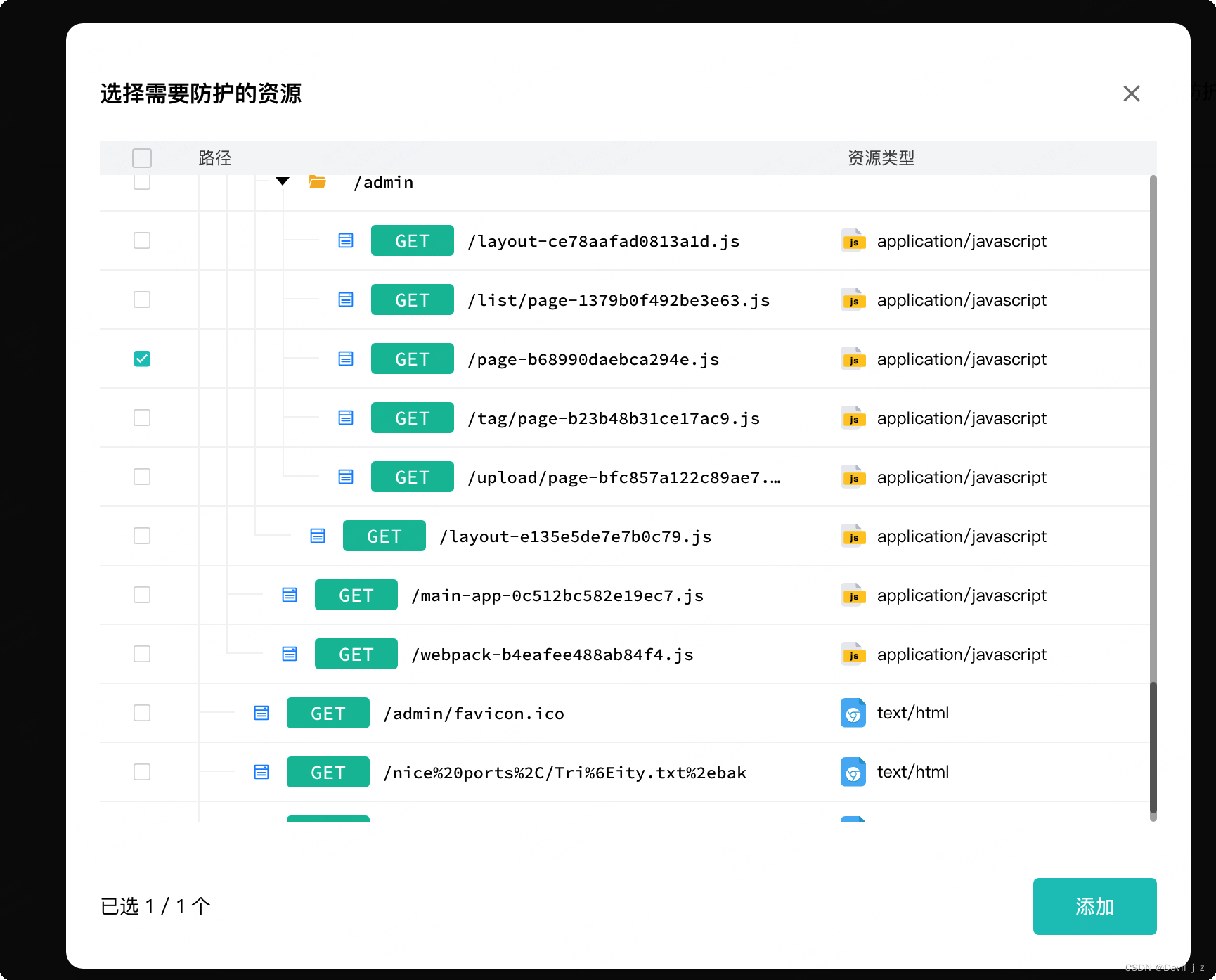Click the 添加 (Add) button
This screenshot has width=1216, height=980.
[1094, 906]
